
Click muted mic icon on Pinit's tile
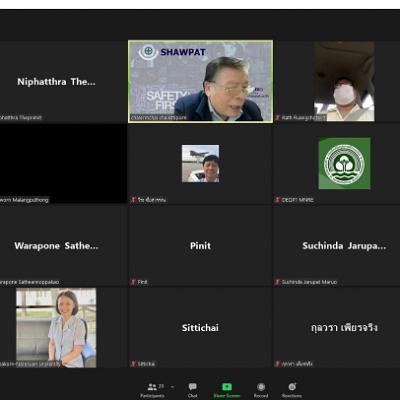pos(133,282)
